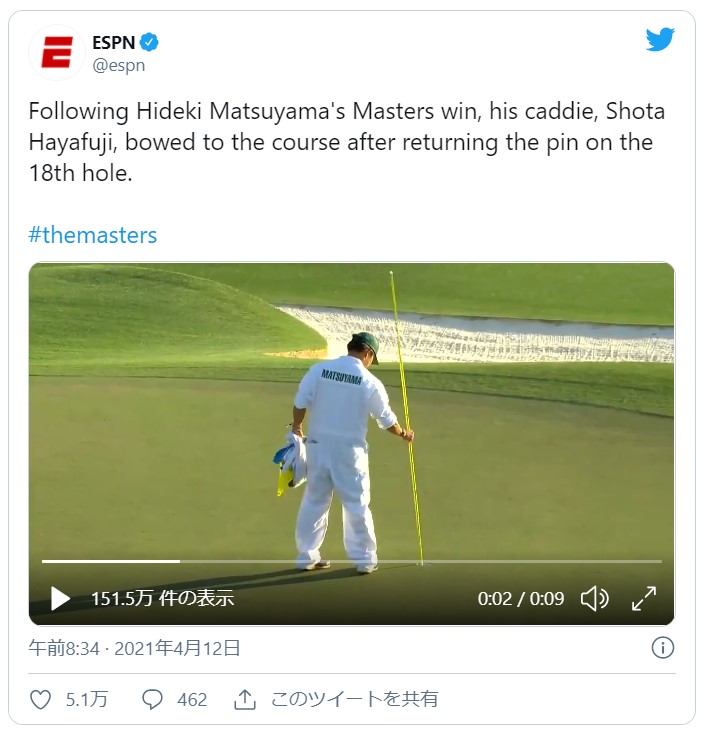The height and width of the screenshot is (734, 705).
Task: Click the tweet text about Hideki Matsuyama
Action: point(346,142)
